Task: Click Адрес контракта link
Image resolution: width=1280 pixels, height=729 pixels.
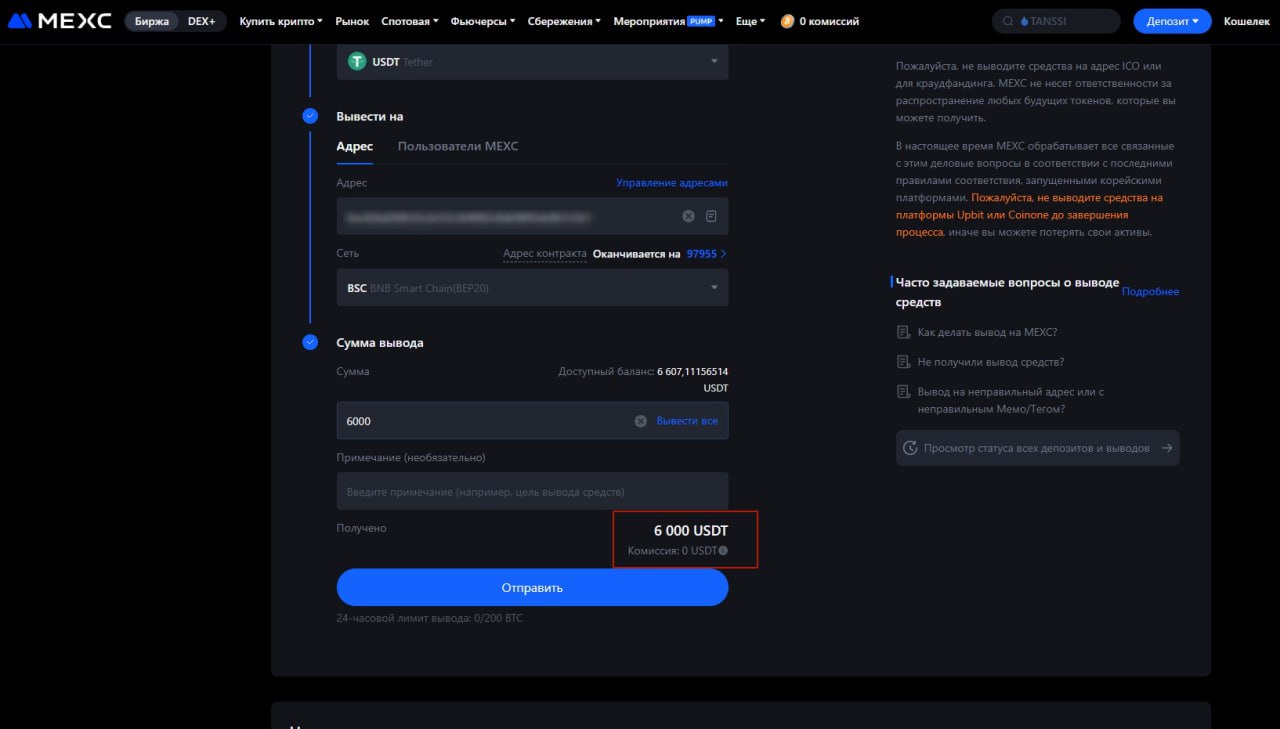Action: [x=545, y=254]
